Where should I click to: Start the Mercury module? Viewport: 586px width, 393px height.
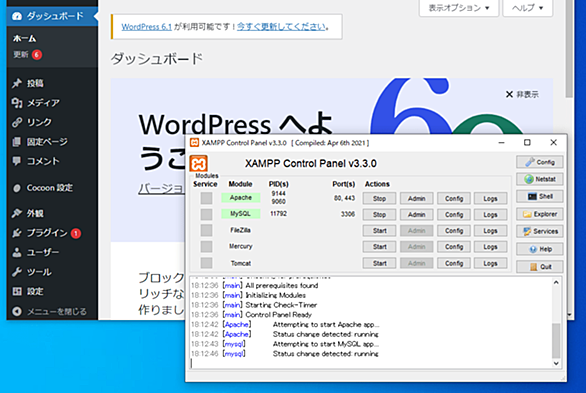click(379, 247)
